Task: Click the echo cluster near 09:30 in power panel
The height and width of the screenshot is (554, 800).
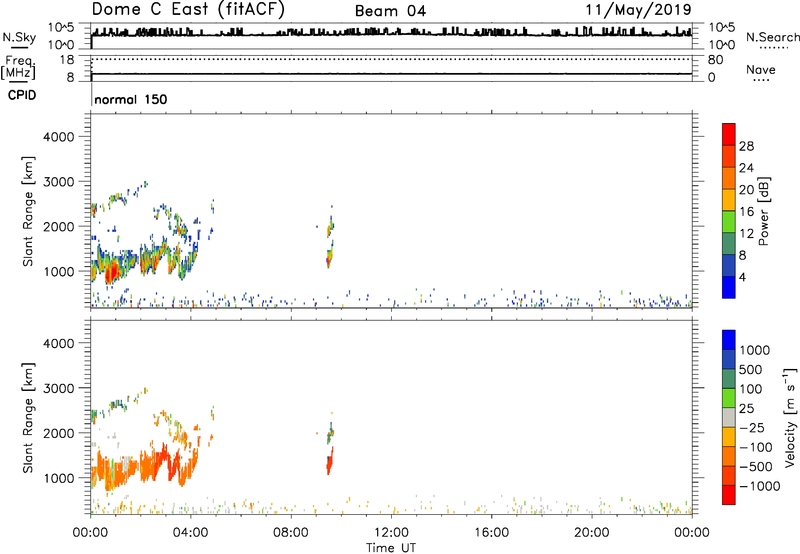Action: [x=330, y=240]
